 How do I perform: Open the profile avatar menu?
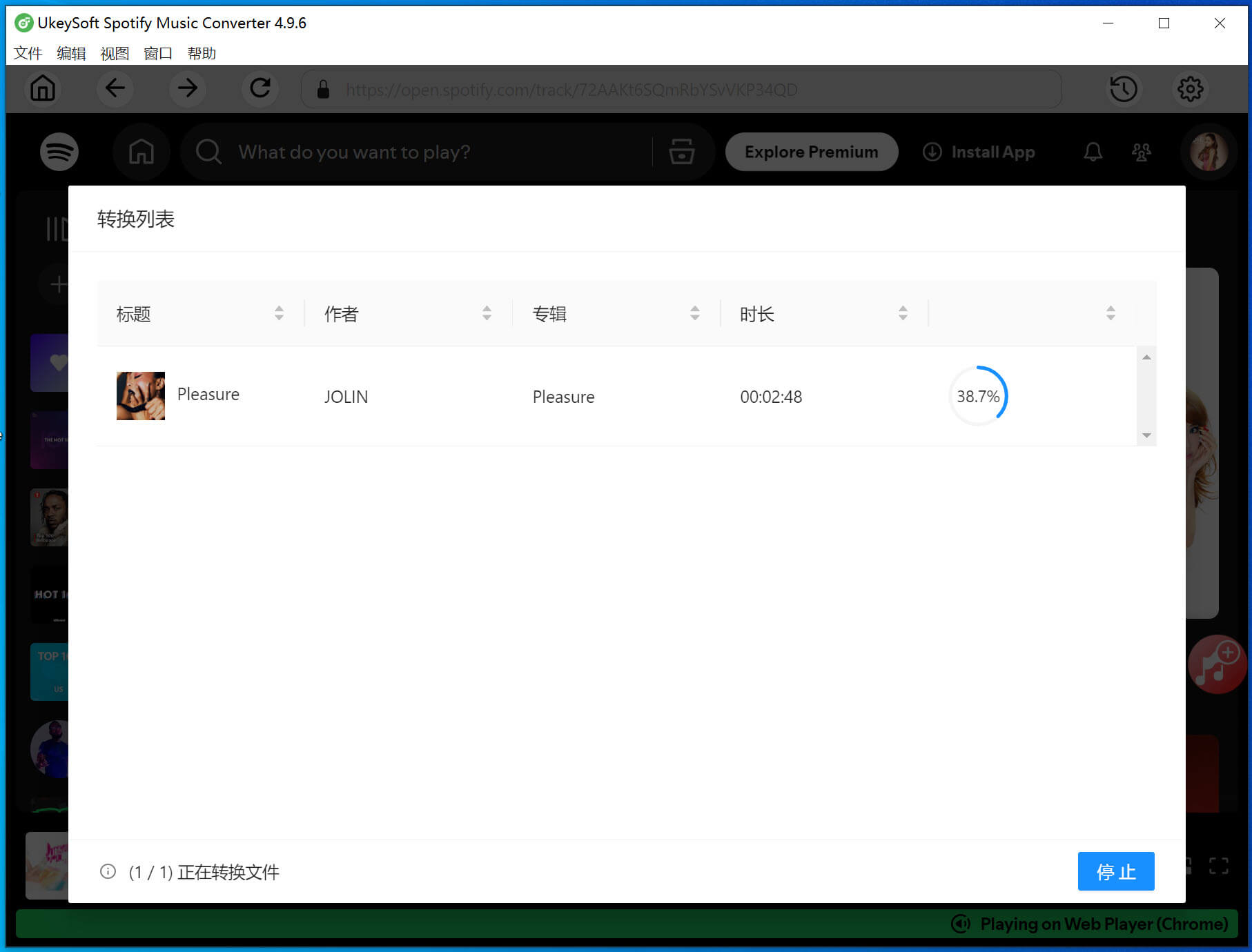point(1209,152)
